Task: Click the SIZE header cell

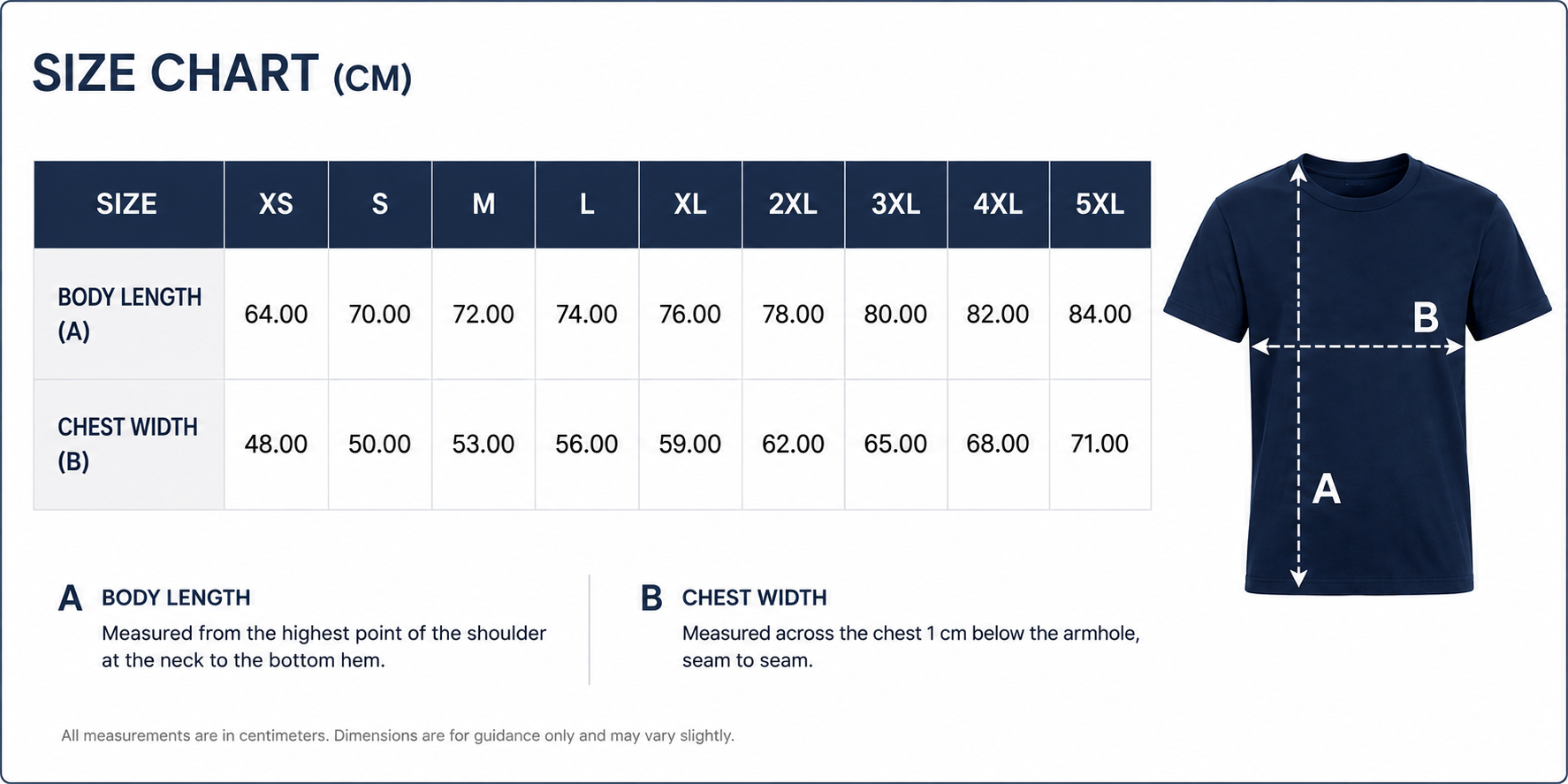Action: click(129, 204)
